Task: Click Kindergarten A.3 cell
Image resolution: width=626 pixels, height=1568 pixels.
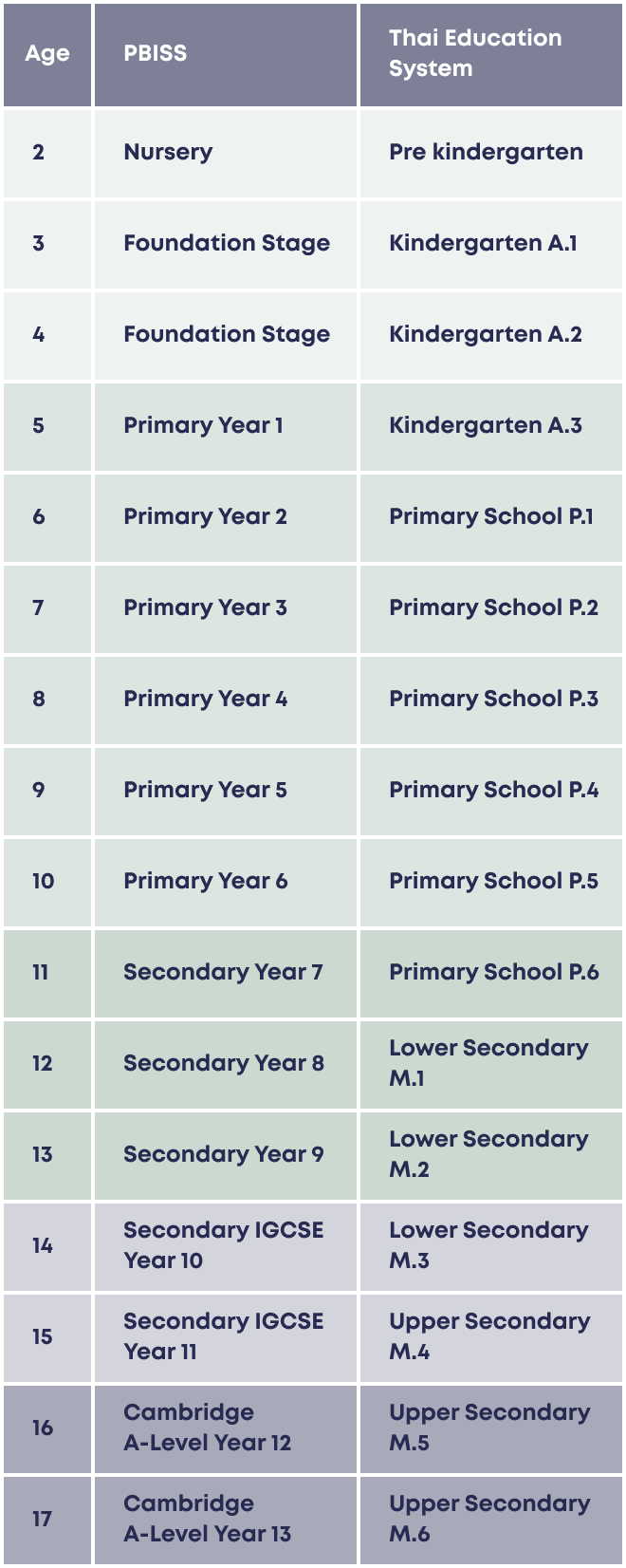Action: coord(486,426)
